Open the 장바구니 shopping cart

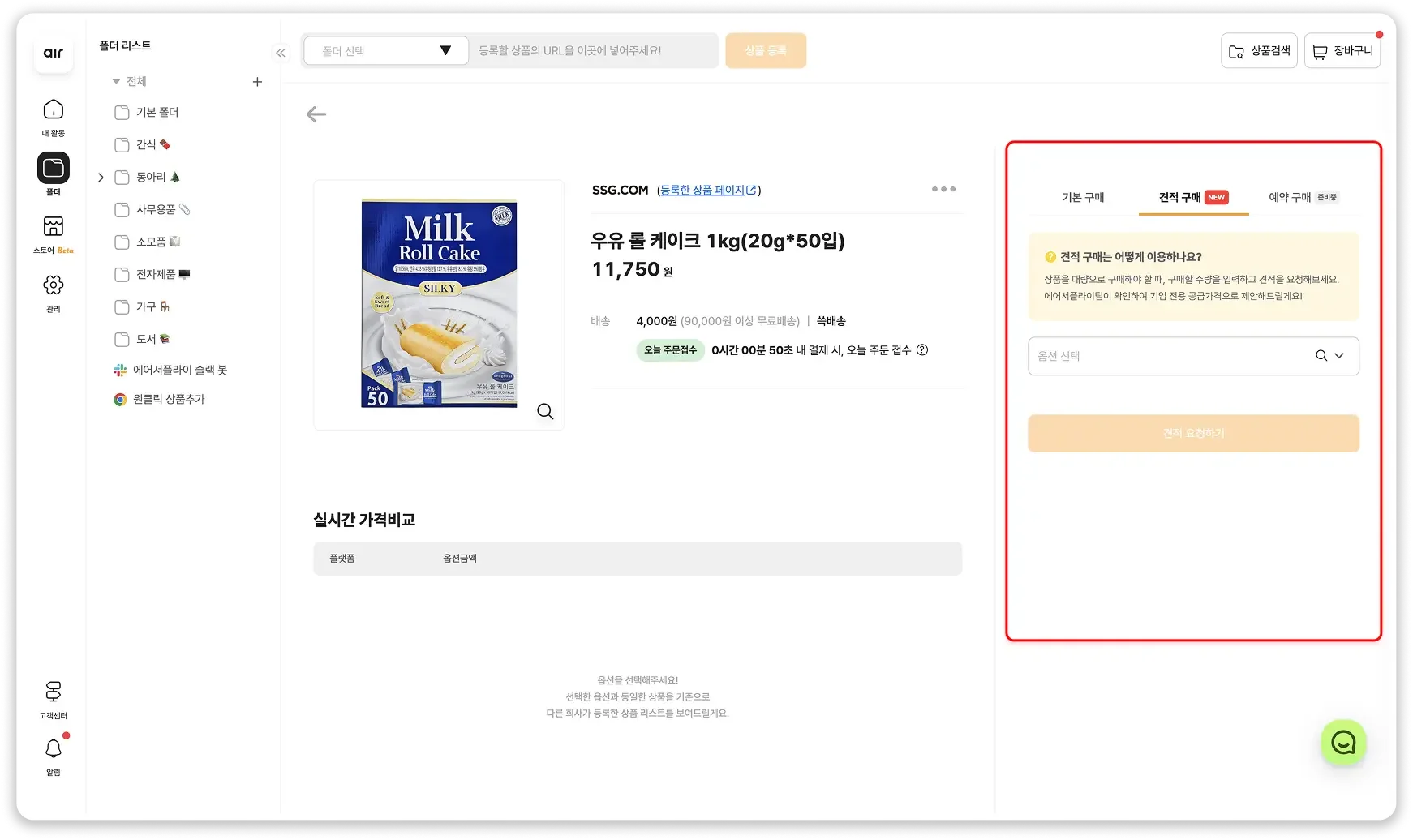(x=1342, y=50)
